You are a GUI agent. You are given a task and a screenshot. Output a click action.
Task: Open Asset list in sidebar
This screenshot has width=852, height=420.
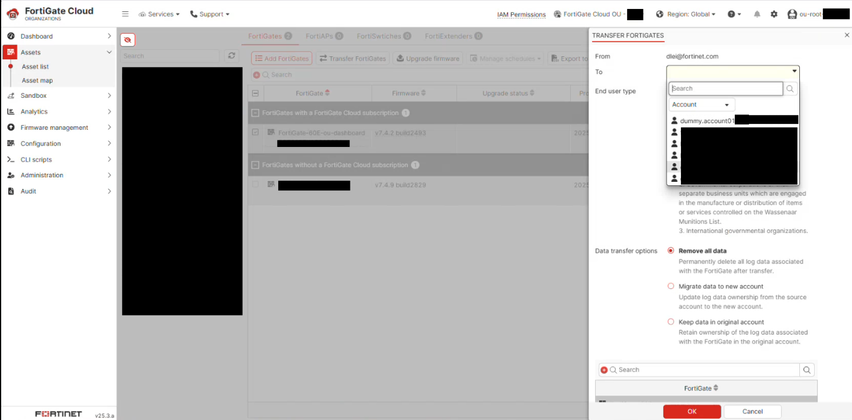tap(35, 67)
